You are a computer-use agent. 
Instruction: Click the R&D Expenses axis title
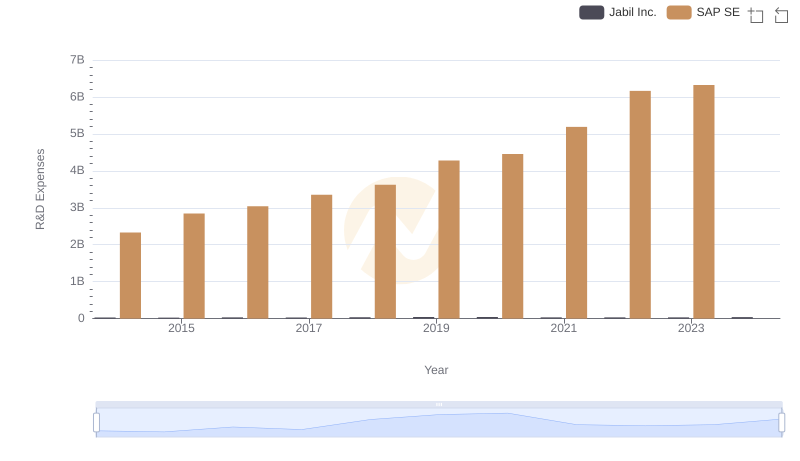[40, 189]
